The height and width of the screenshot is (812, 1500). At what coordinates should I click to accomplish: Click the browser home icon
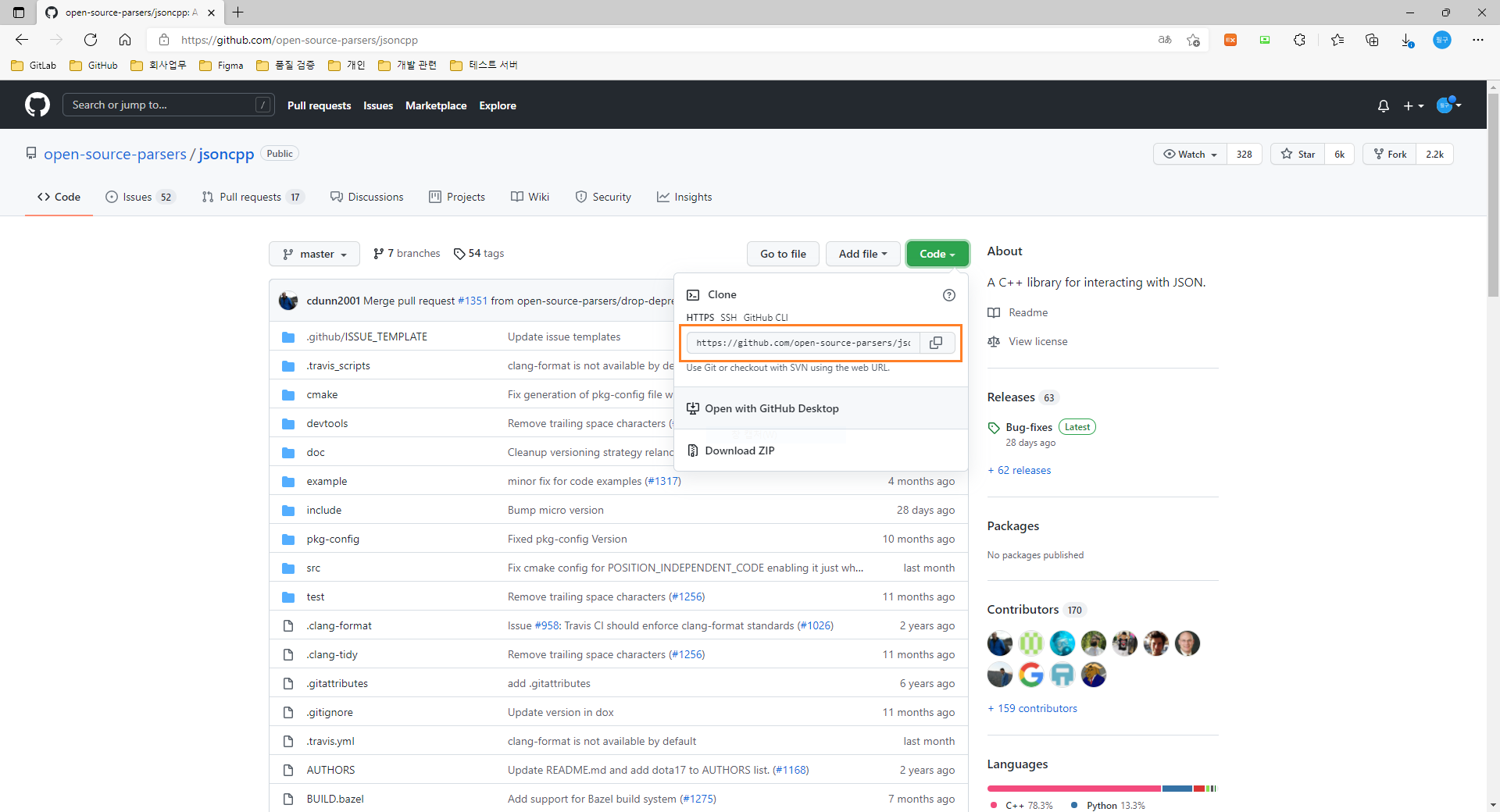[125, 40]
